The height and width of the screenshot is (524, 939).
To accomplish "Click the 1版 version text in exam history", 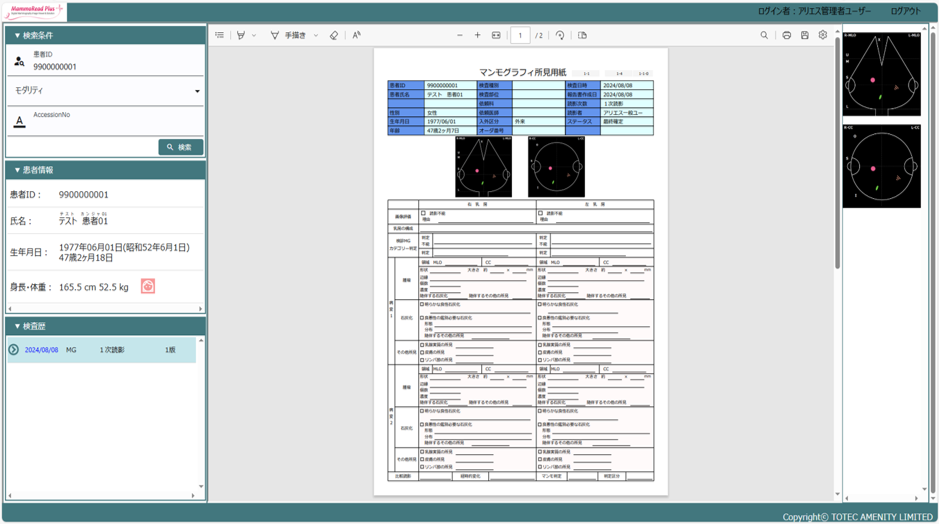I will pos(171,350).
